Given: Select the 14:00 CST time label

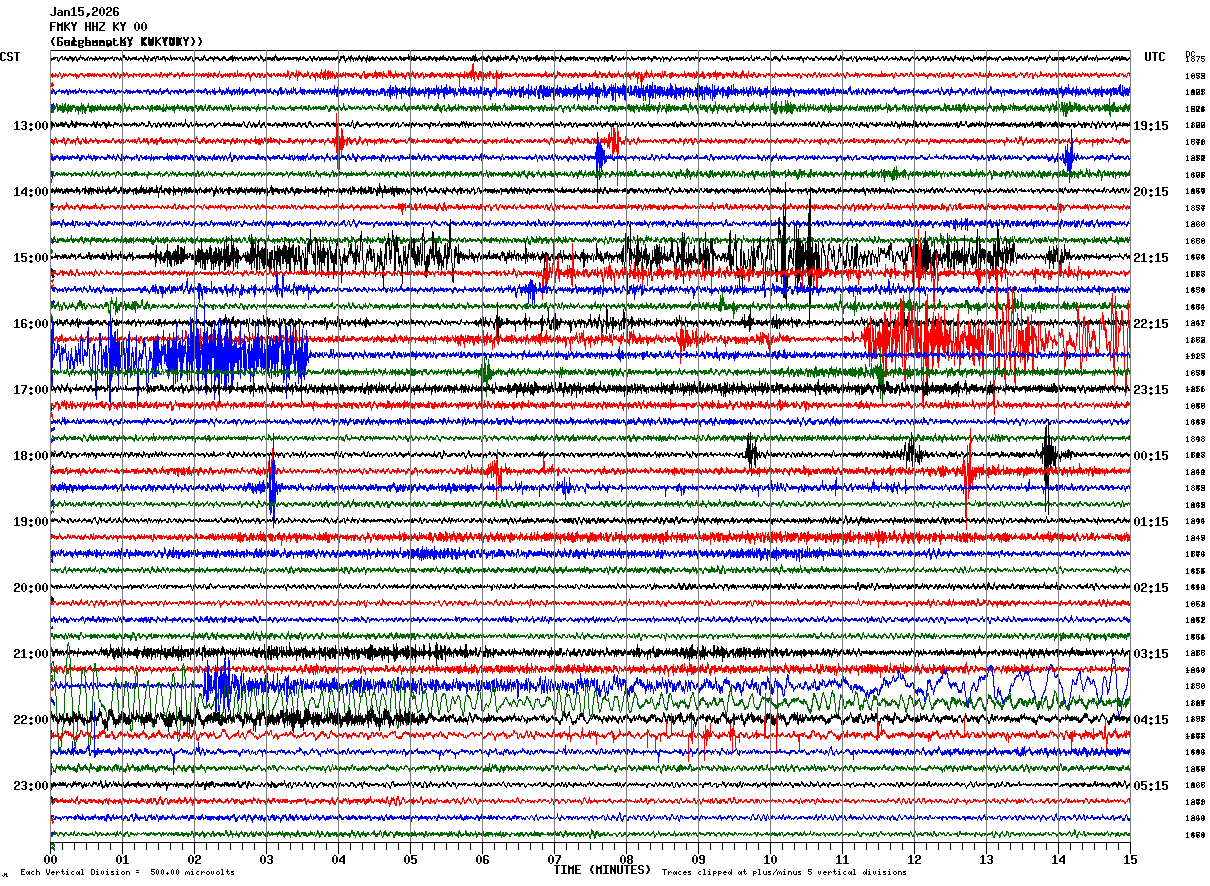Looking at the screenshot, I should click(x=31, y=192).
